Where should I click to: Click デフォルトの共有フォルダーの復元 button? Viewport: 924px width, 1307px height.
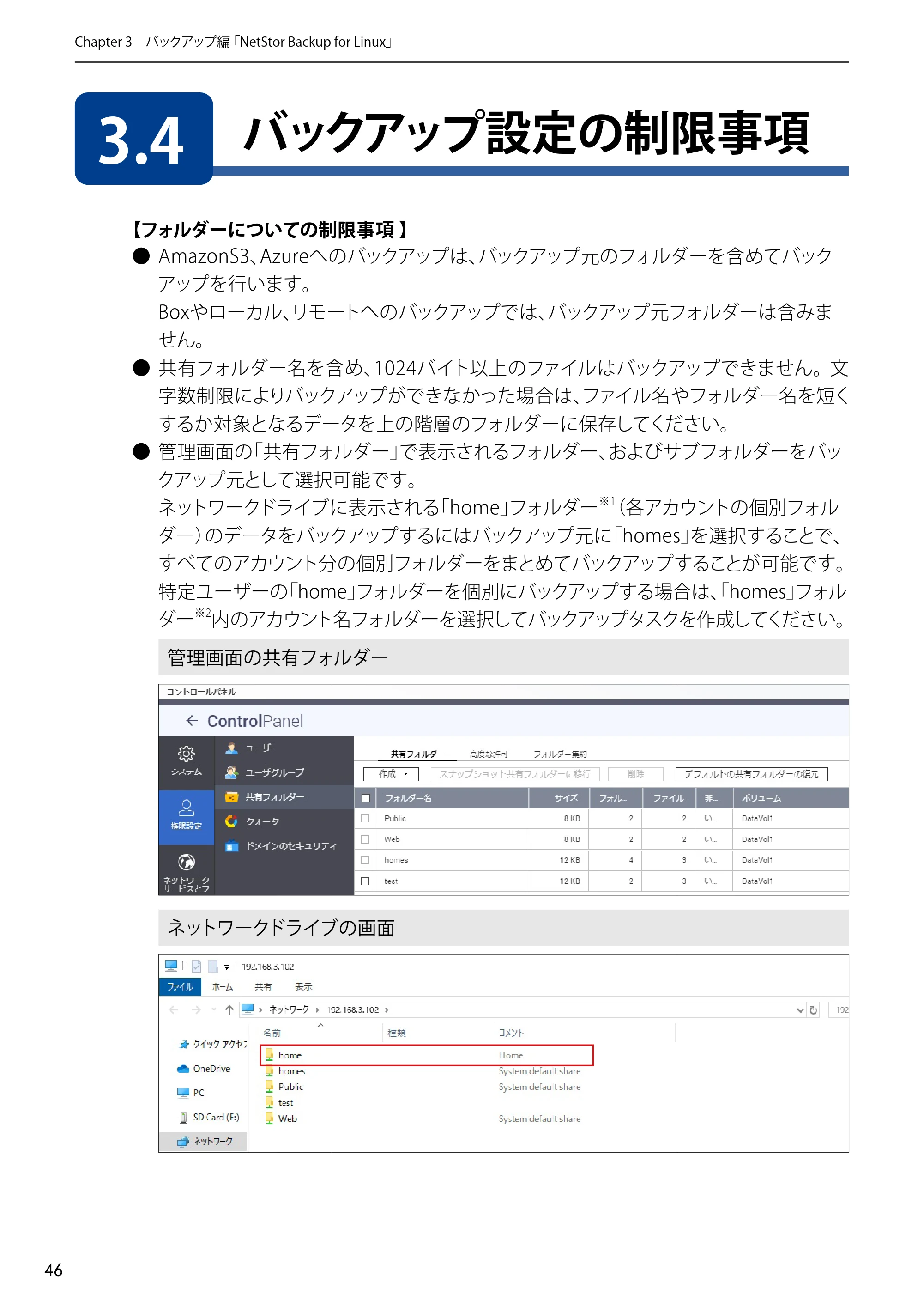(x=752, y=774)
